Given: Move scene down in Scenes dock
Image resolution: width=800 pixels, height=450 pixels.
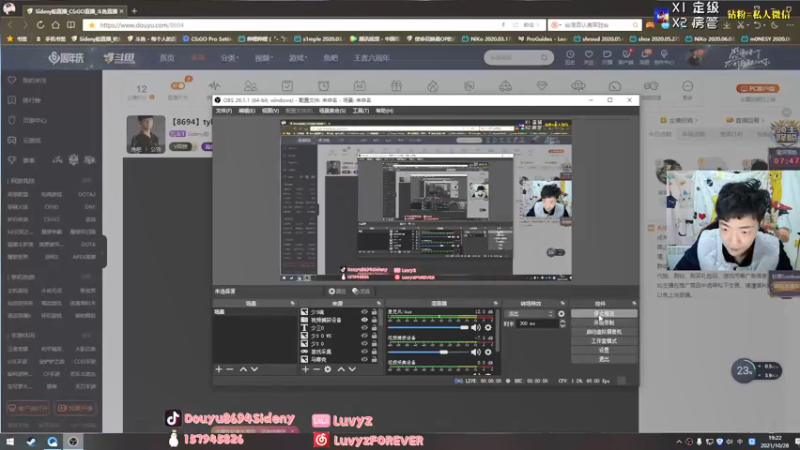Looking at the screenshot, I should tap(254, 369).
